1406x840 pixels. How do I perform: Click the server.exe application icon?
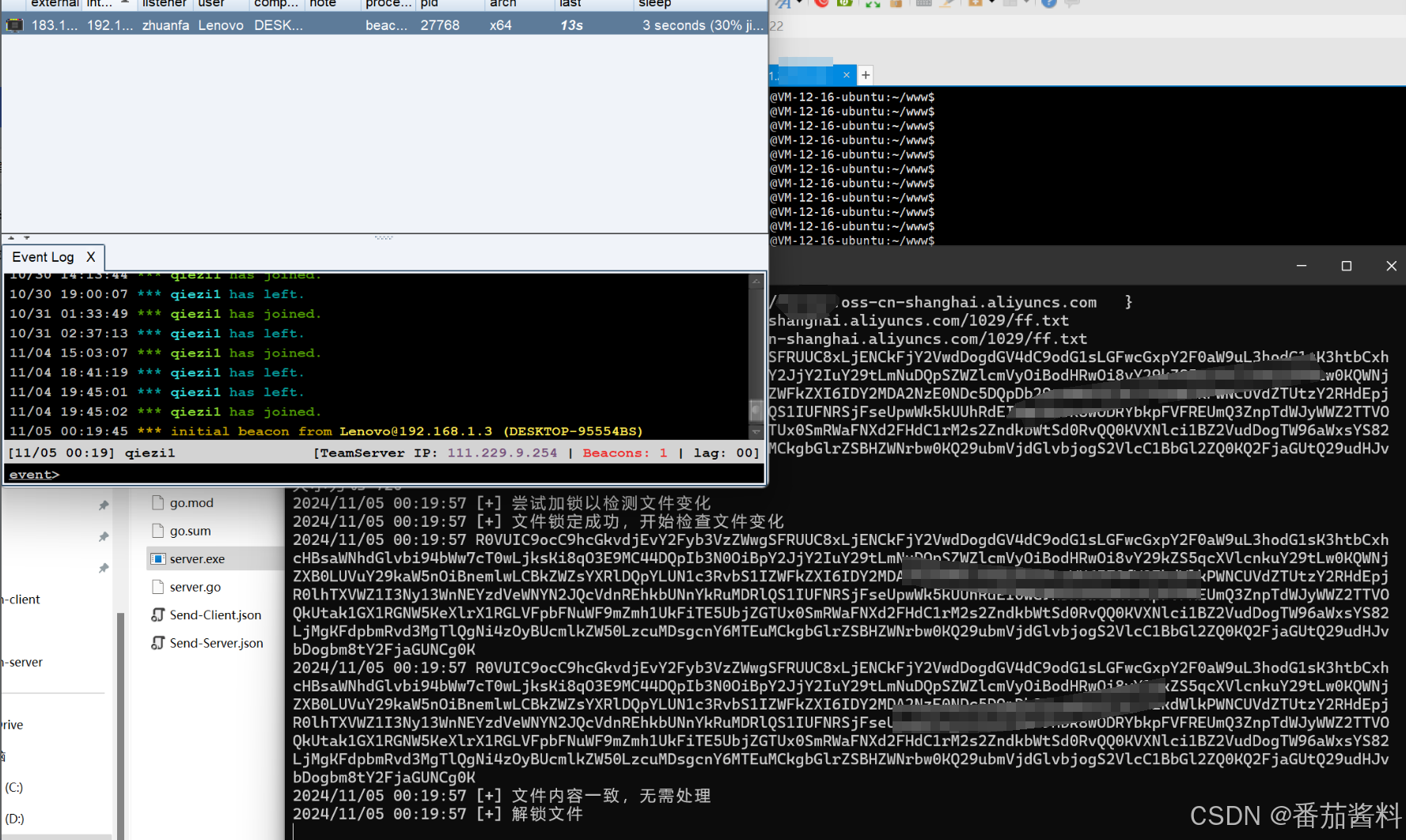tap(157, 558)
